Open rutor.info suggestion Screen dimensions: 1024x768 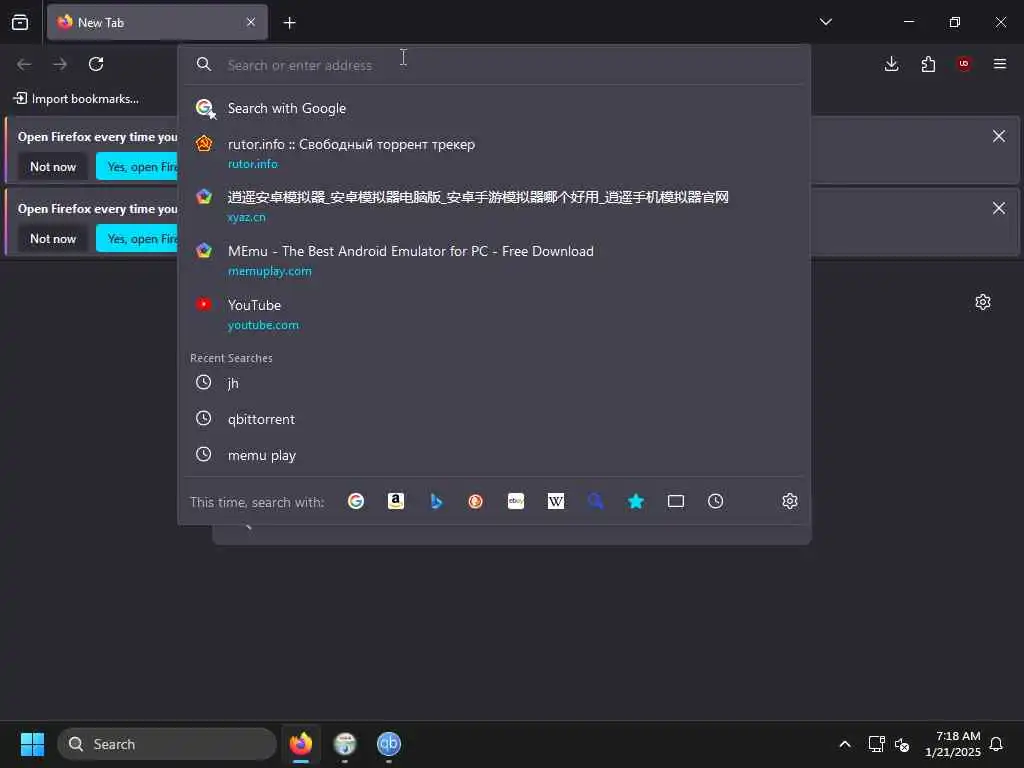494,153
